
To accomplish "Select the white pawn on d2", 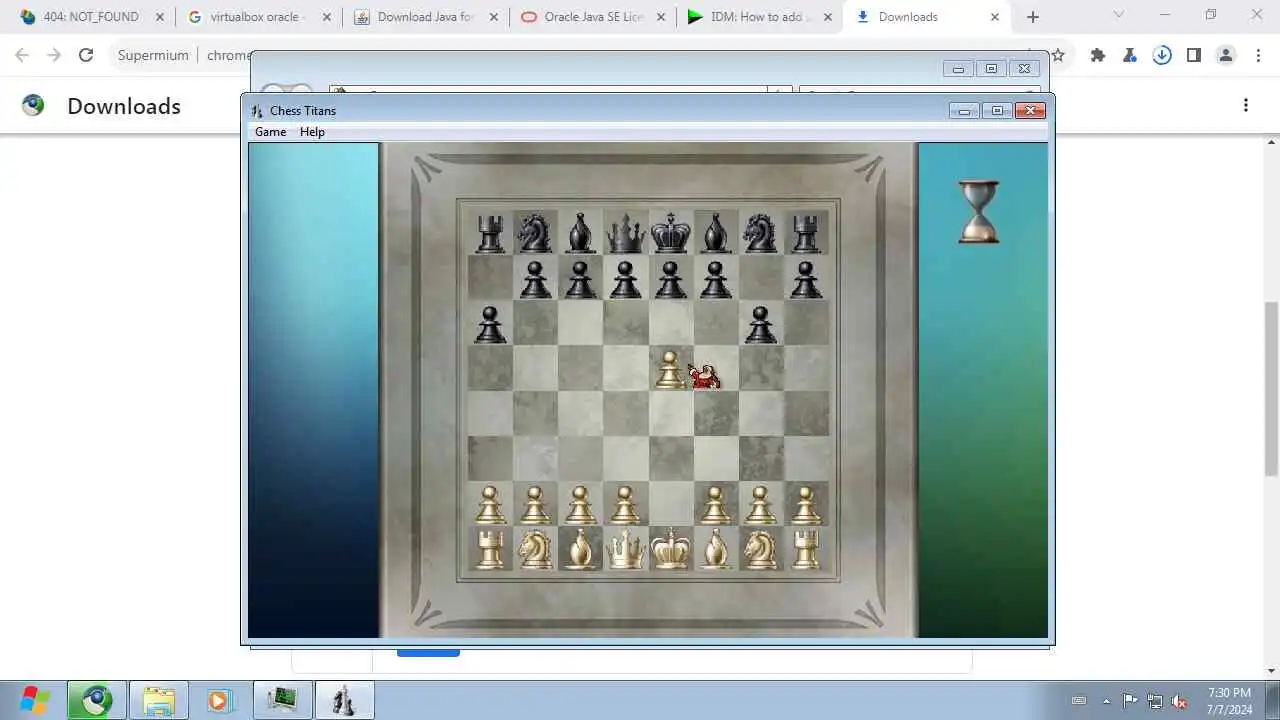I will (x=626, y=505).
